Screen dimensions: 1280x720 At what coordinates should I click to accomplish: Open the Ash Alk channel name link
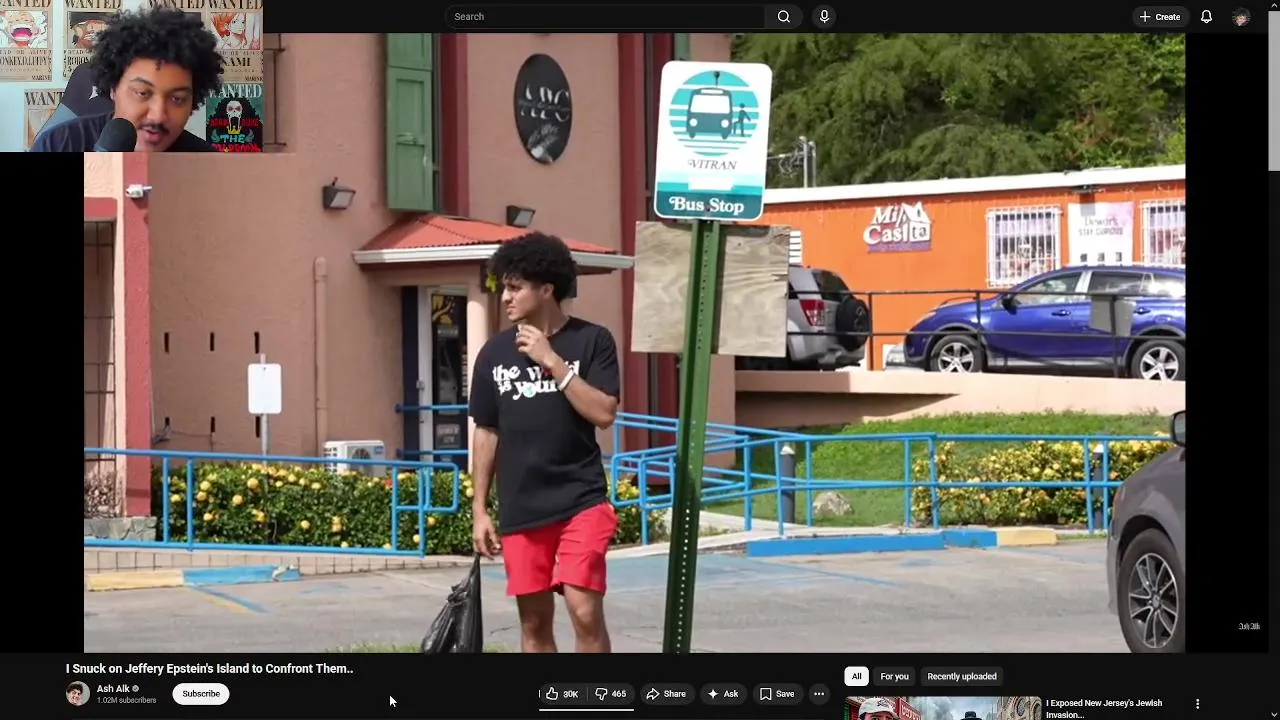(x=113, y=688)
